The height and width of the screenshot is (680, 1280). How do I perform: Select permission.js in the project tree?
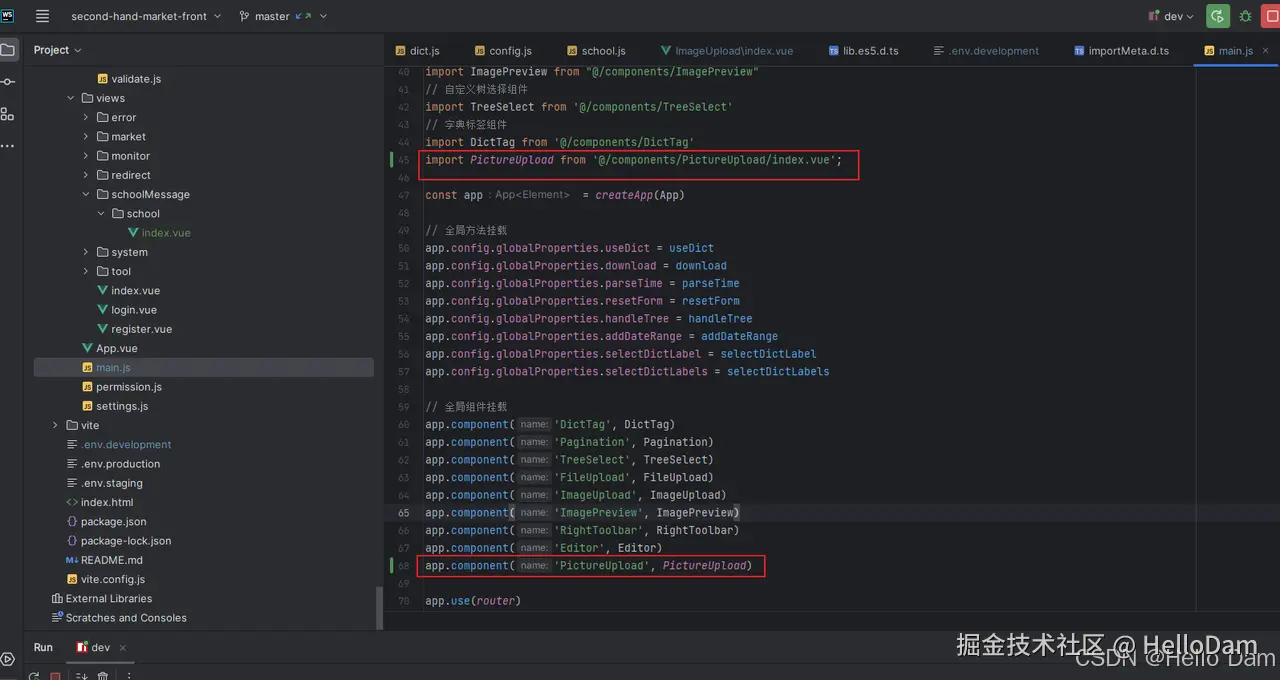click(x=129, y=386)
